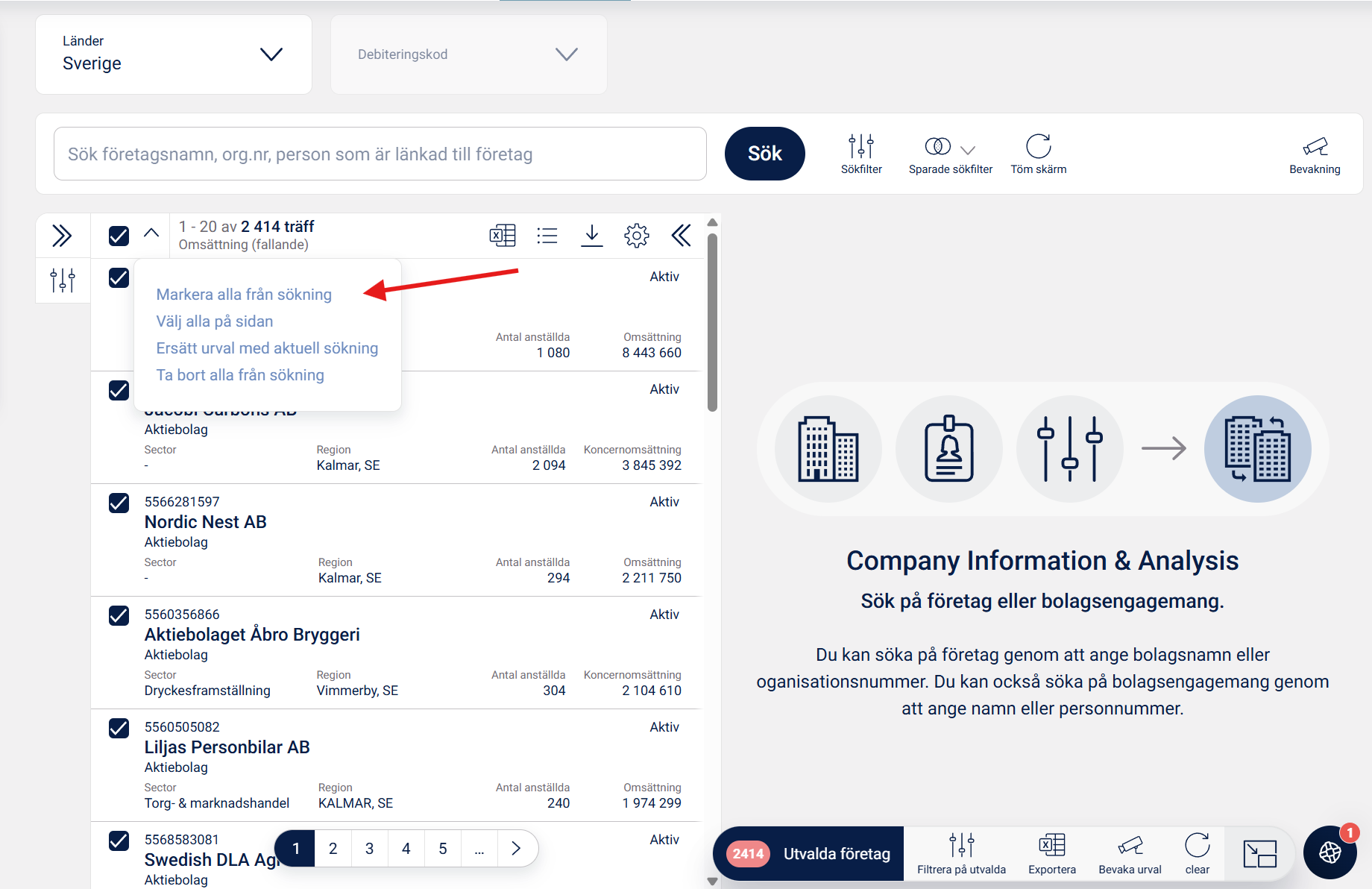
Task: Expand the Debiteringskod dropdown
Action: [x=469, y=54]
